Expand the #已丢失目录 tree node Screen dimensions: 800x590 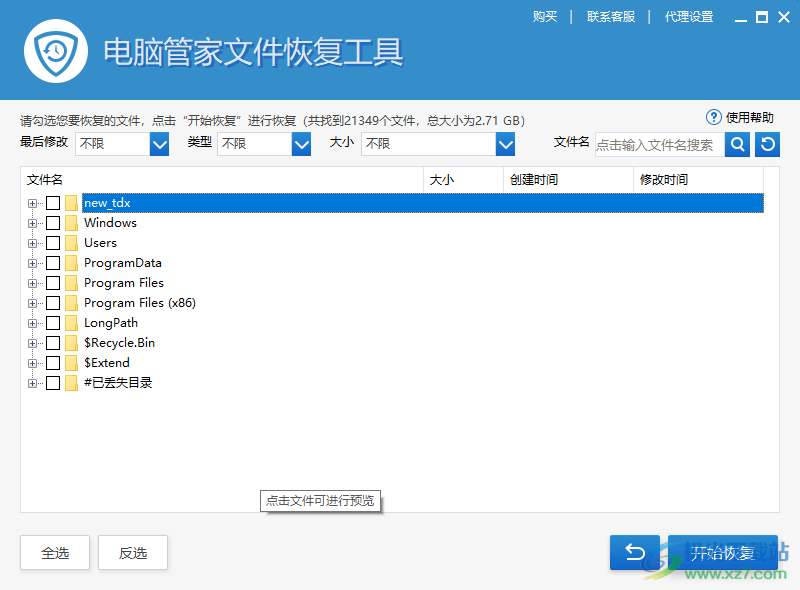pos(32,383)
